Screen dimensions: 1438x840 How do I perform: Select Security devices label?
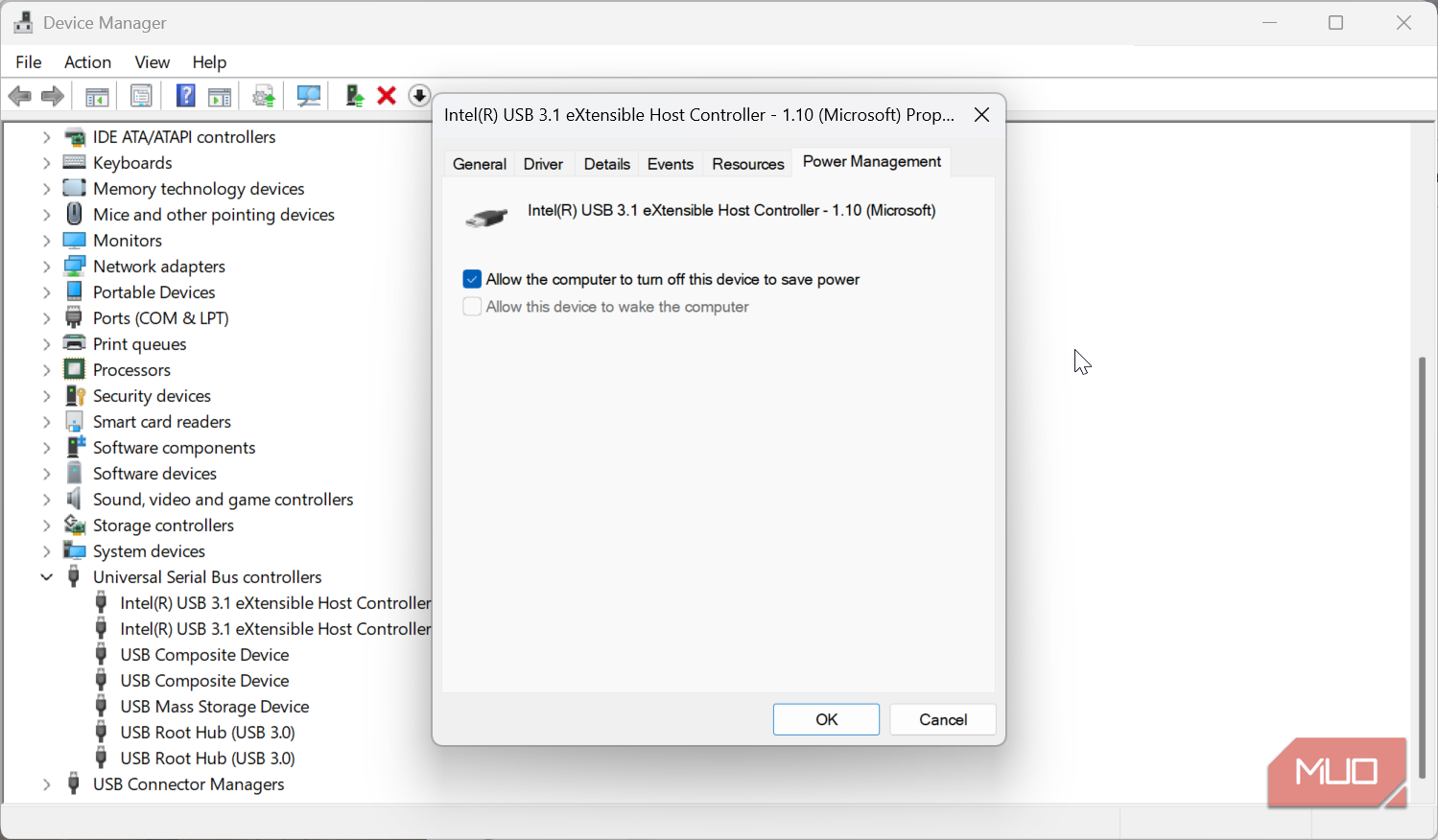[x=152, y=396]
